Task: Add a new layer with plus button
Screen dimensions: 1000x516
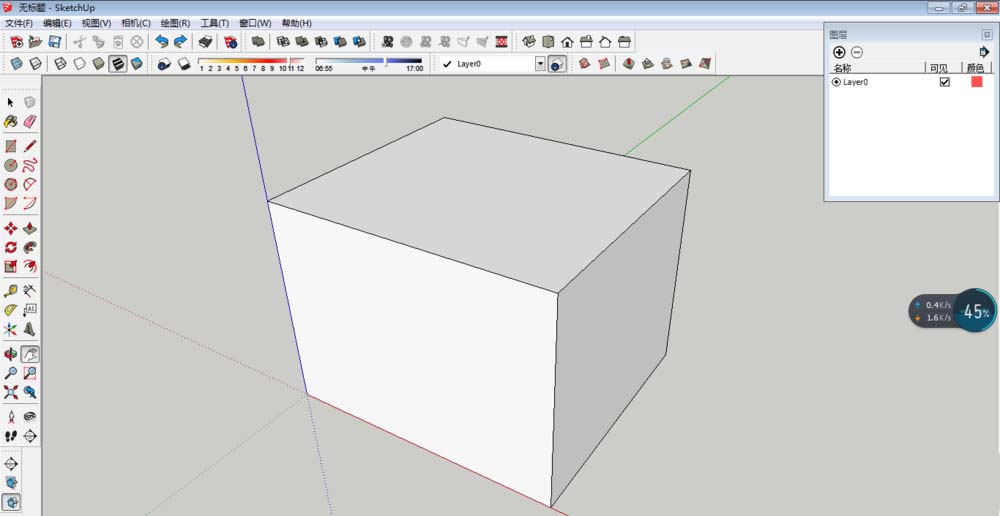Action: [x=839, y=52]
